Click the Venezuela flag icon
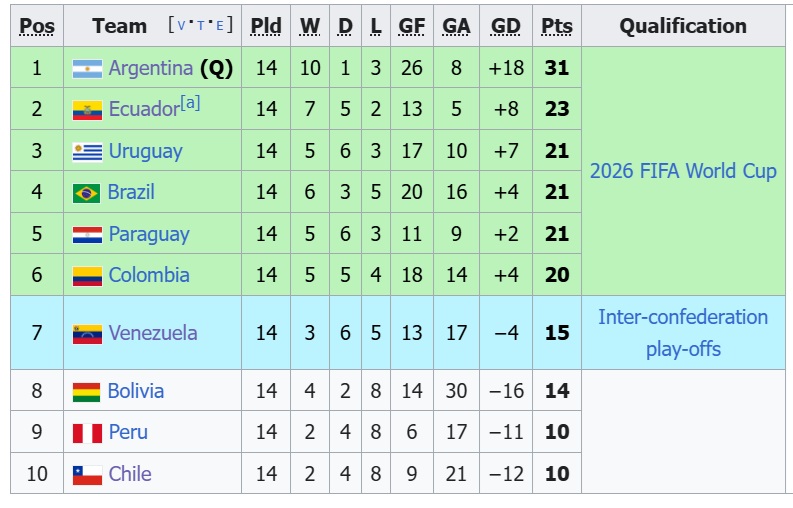Viewport: 793px width, 508px height. pos(87,334)
